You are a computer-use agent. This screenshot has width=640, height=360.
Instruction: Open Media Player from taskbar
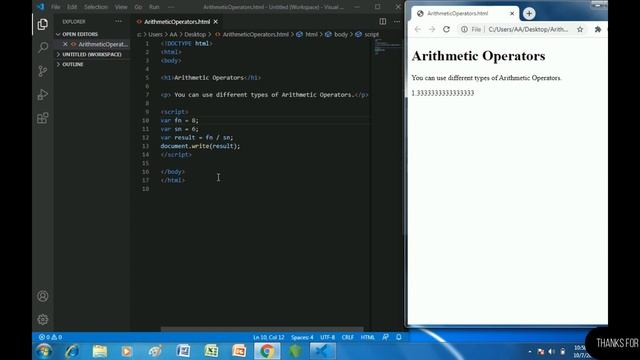(127, 351)
